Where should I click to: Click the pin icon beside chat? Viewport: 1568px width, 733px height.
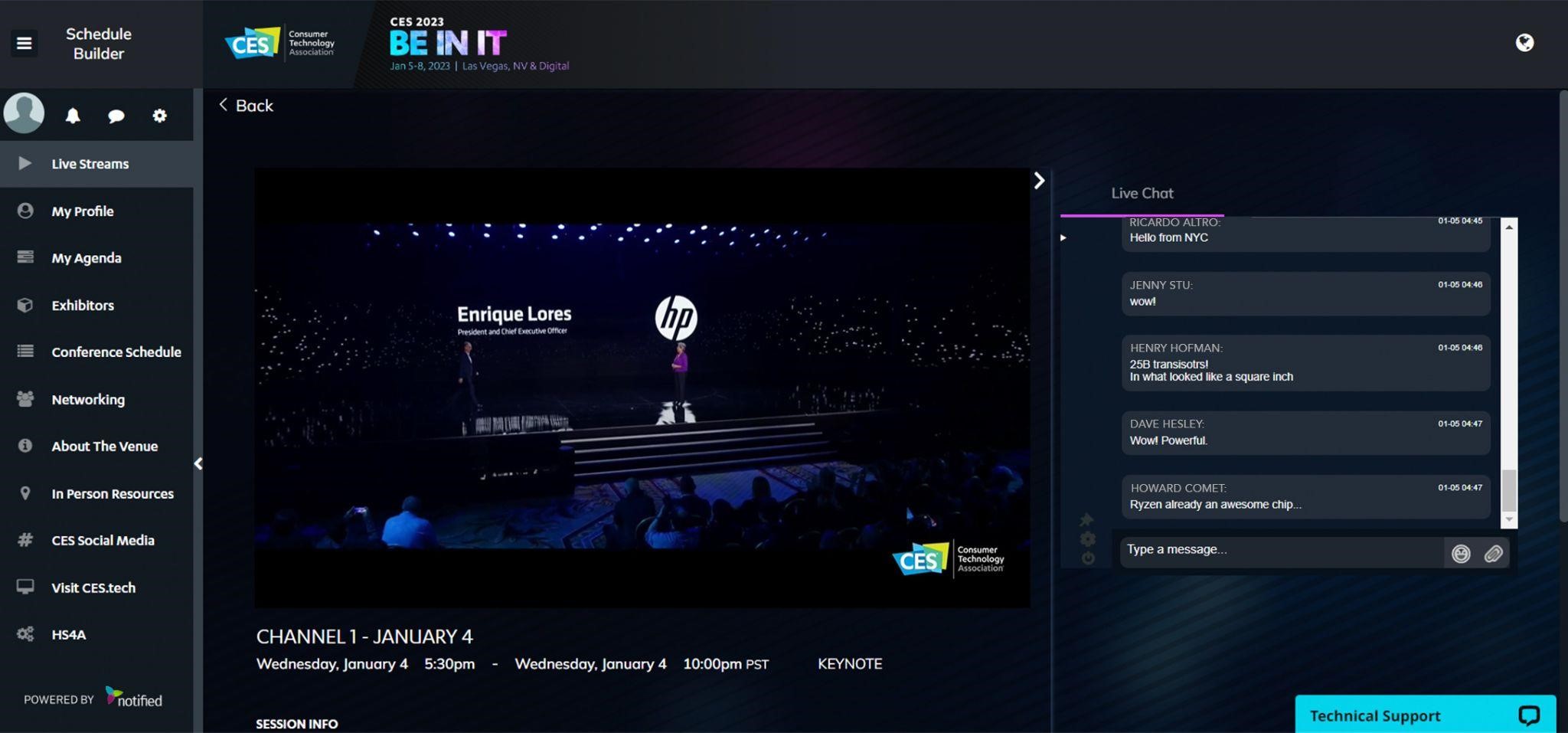(x=1086, y=520)
